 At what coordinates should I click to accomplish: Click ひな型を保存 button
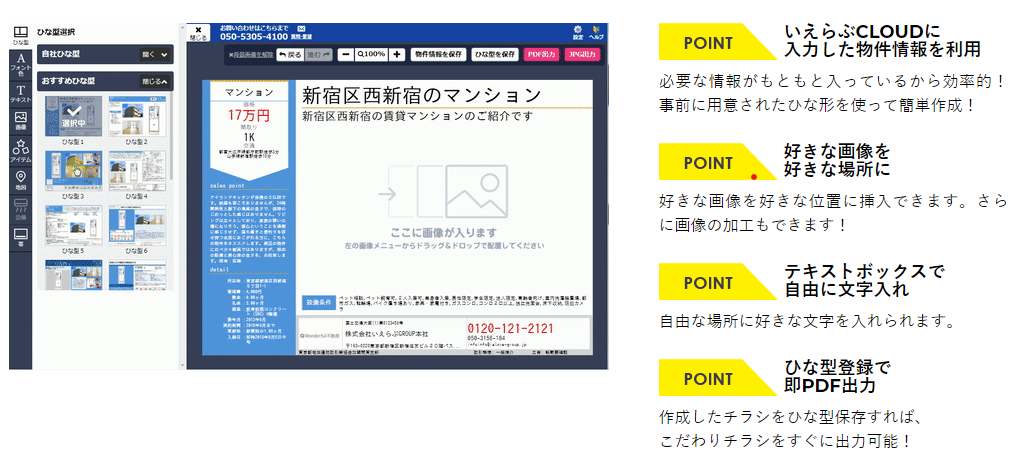(495, 54)
